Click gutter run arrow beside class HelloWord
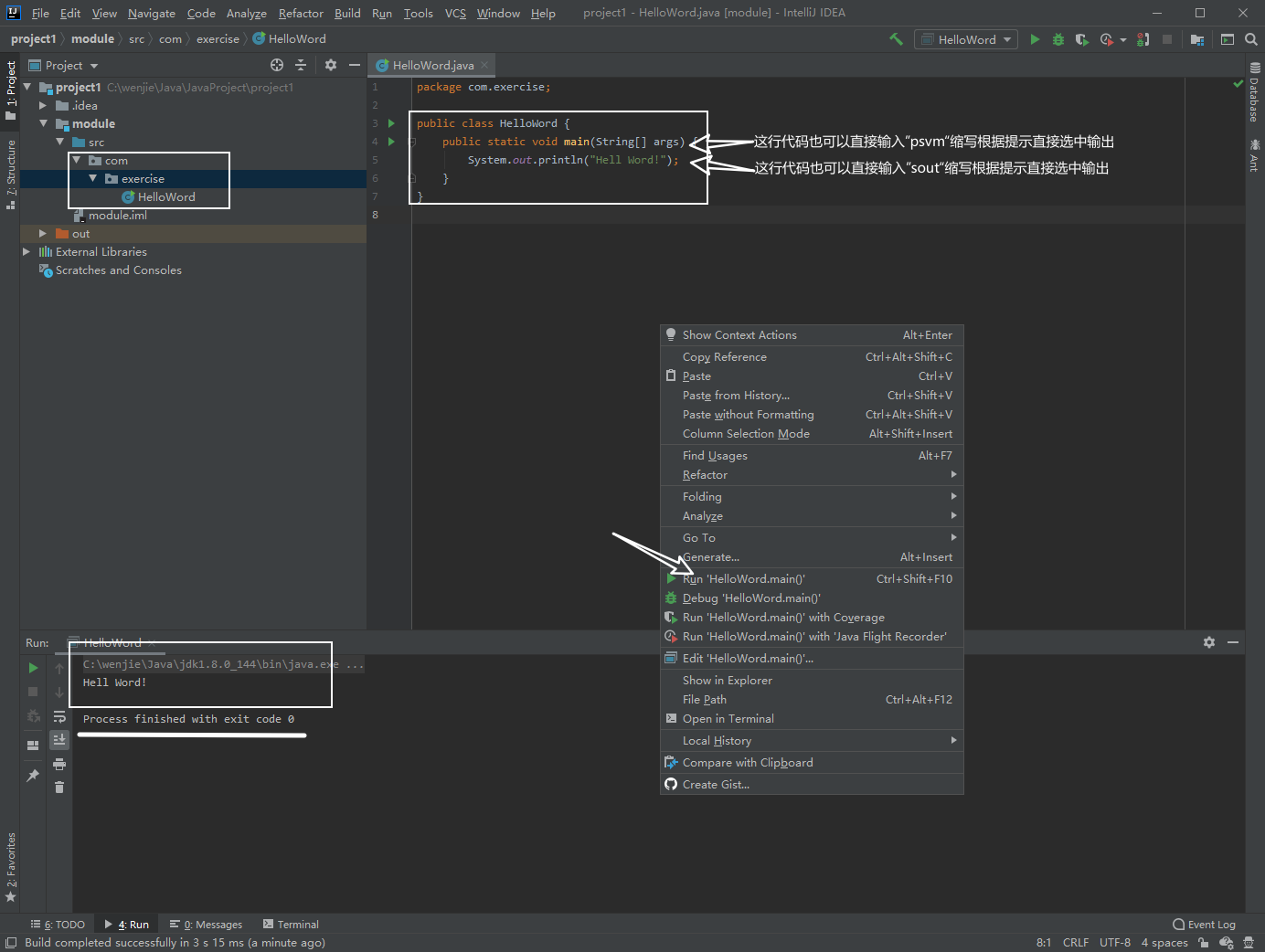 [x=391, y=123]
